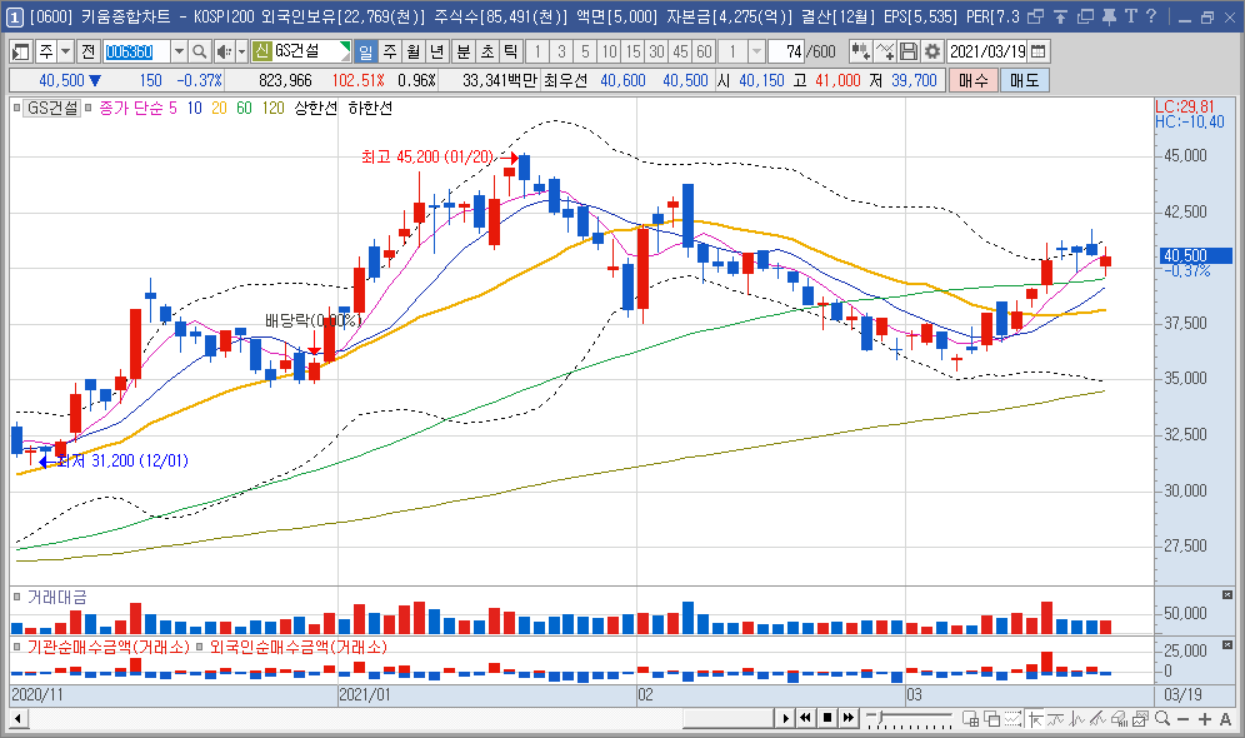This screenshot has width=1245, height=738.
Task: Open the speaker options dropdown arrow
Action: tap(242, 51)
